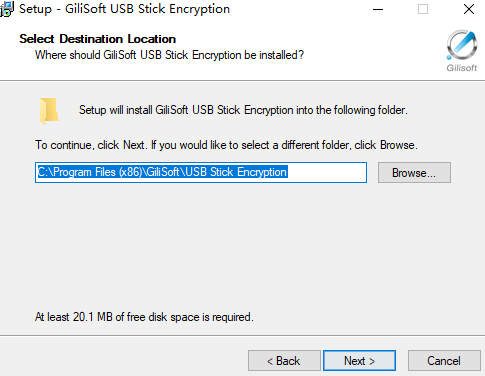
Task: Click the 'Select Destination Location' heading
Action: tap(97, 39)
